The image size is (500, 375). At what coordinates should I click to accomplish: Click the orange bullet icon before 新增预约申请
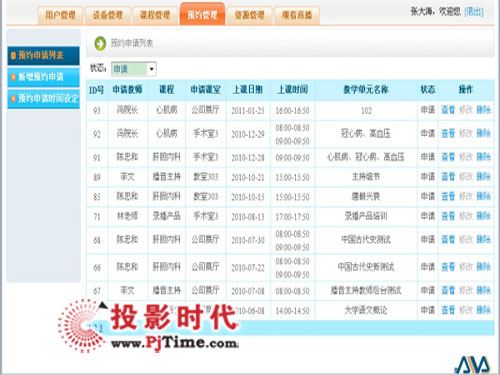tap(13, 77)
